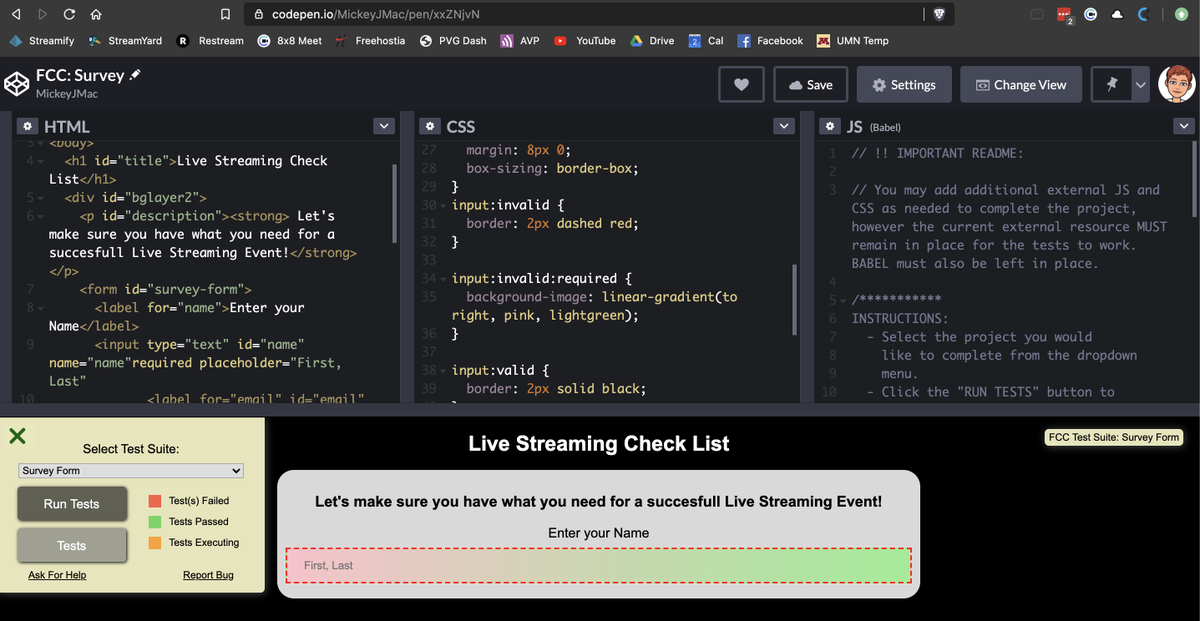Open the HTML editor gear settings
Image resolution: width=1200 pixels, height=621 pixels.
pyautogui.click(x=29, y=127)
